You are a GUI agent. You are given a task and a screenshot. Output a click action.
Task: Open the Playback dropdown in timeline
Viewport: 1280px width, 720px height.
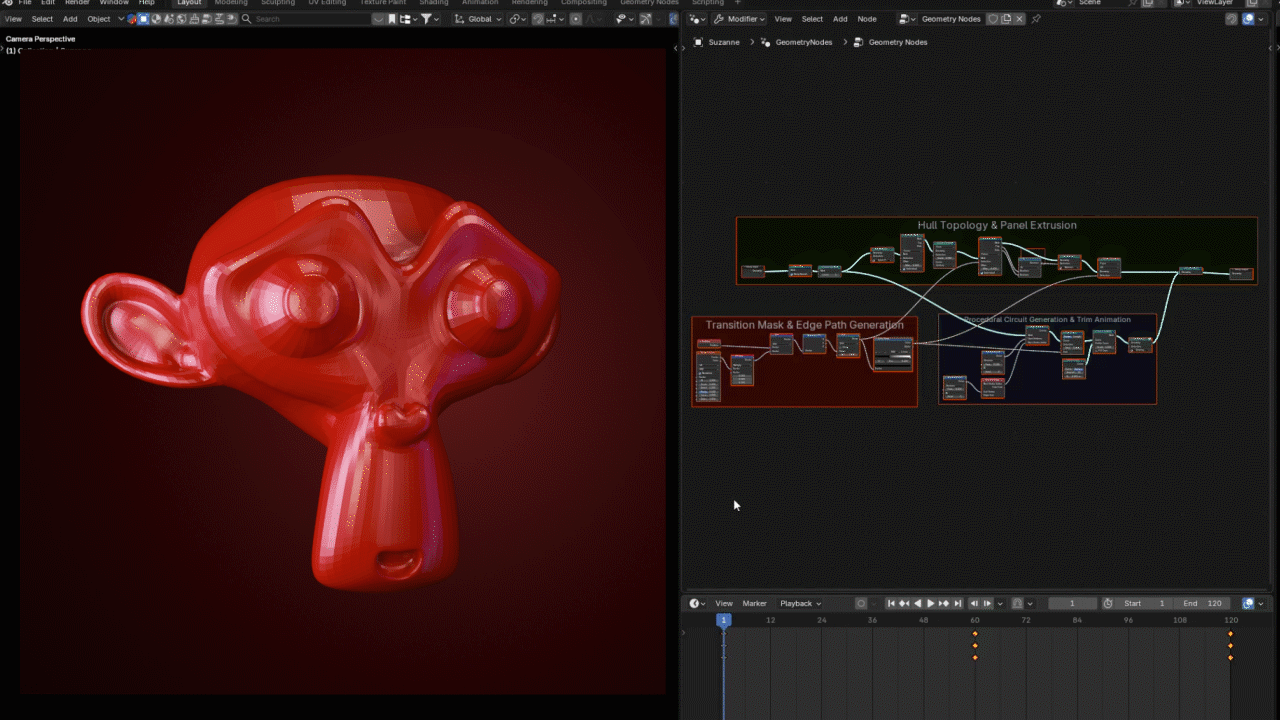pos(800,604)
